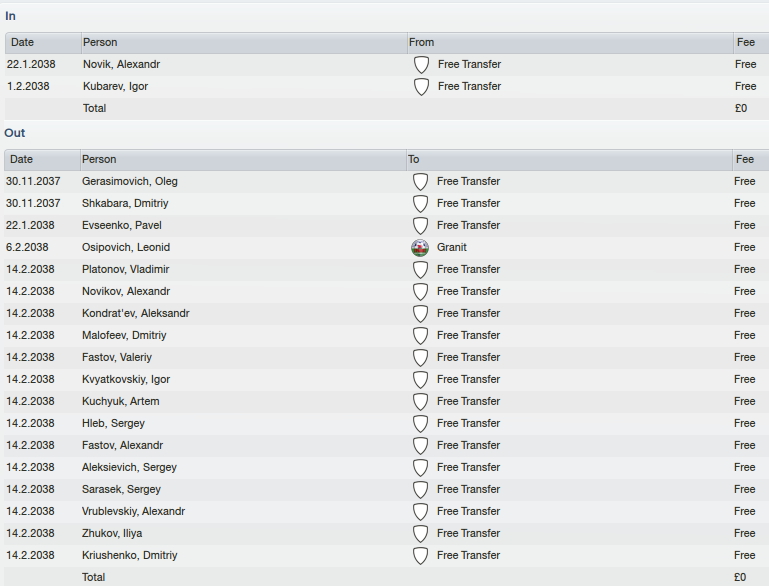Click shield icon in Evseenko, Pavel row
The height and width of the screenshot is (586, 769).
[420, 226]
